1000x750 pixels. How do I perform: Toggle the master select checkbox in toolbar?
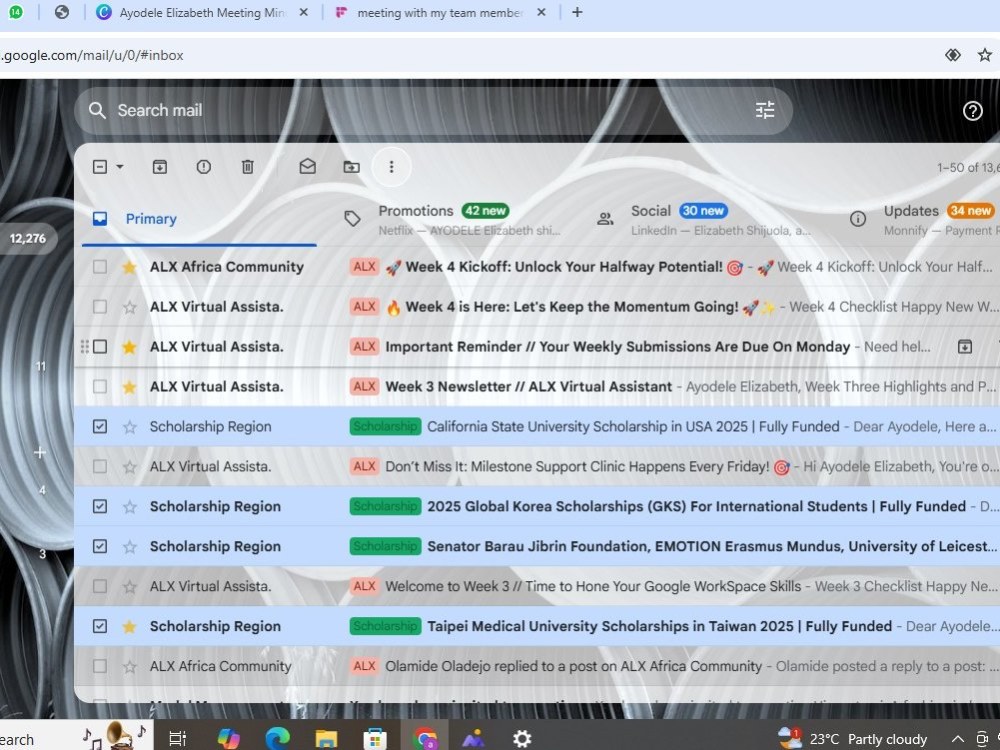click(x=99, y=167)
